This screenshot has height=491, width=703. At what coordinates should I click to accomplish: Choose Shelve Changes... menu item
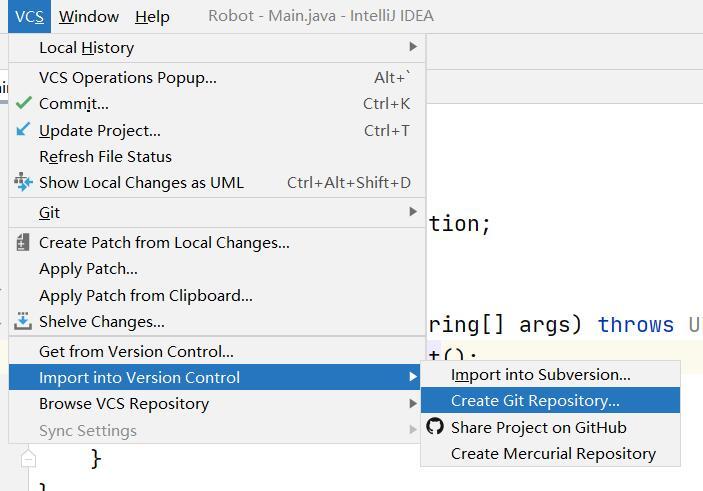[x=217, y=322]
